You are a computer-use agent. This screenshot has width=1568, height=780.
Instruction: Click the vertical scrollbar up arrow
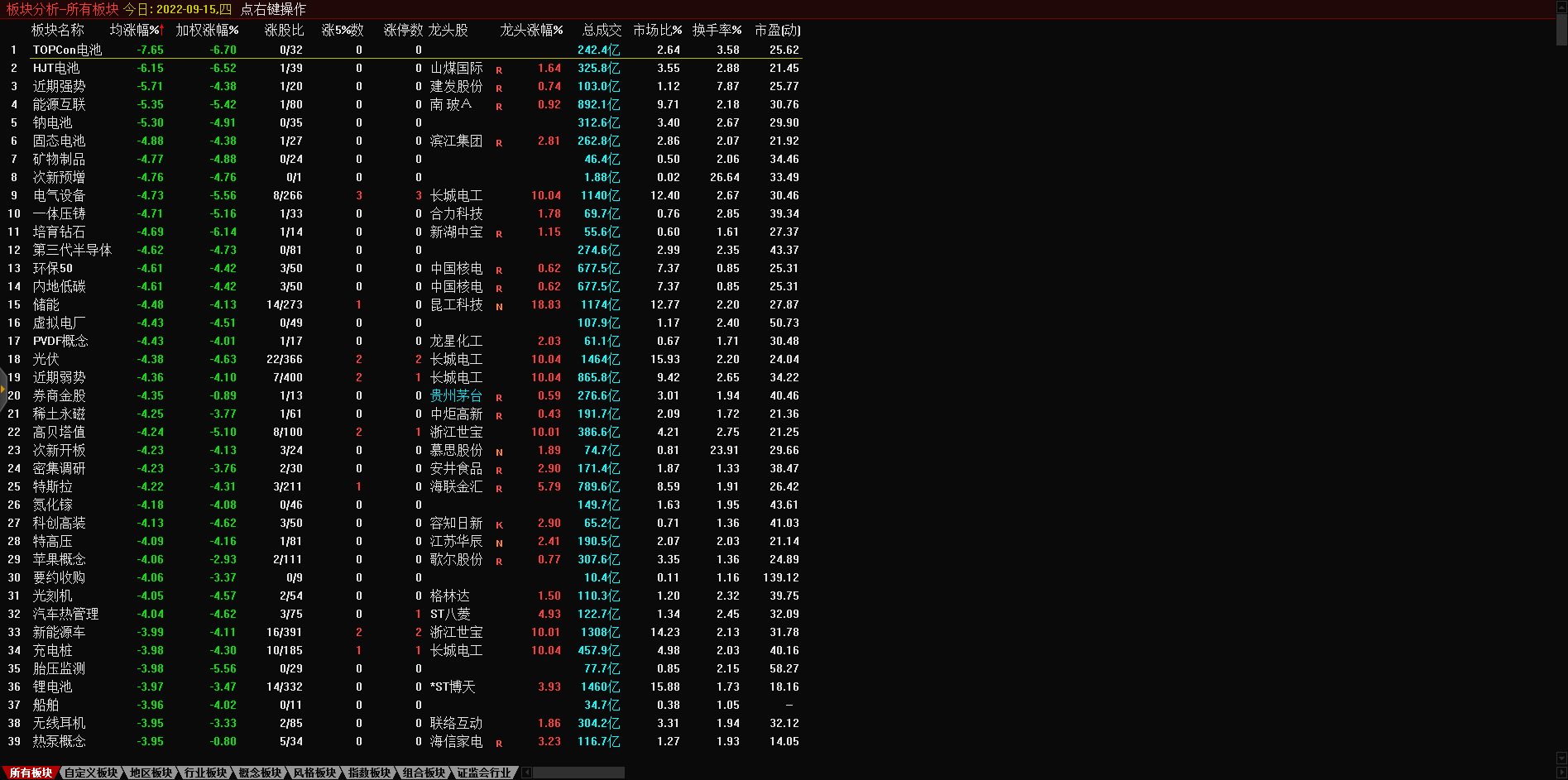(1561, 7)
